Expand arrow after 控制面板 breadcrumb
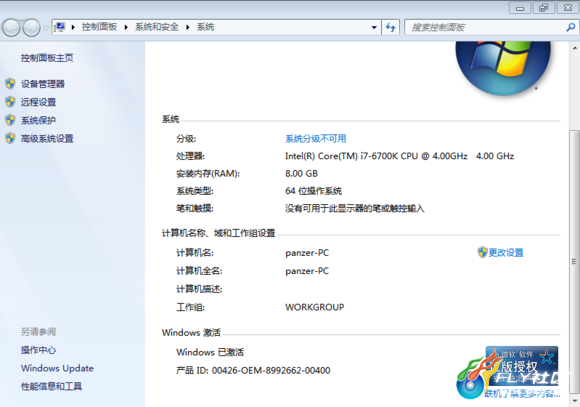Screen dimensions: 580x407 [x=126, y=27]
